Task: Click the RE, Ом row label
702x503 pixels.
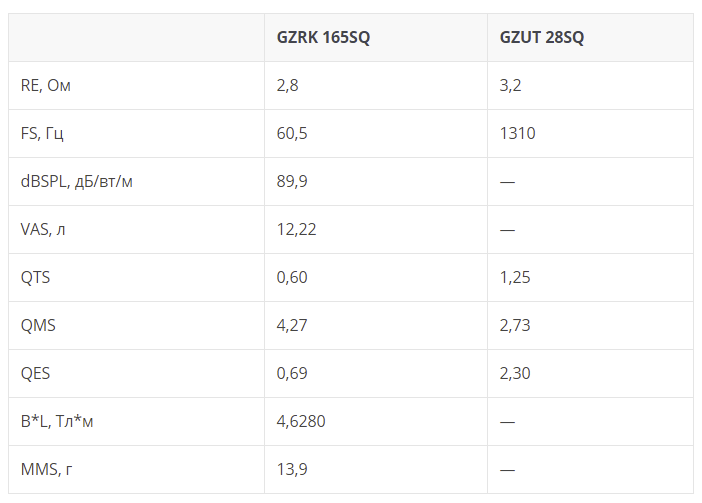Action: (46, 85)
